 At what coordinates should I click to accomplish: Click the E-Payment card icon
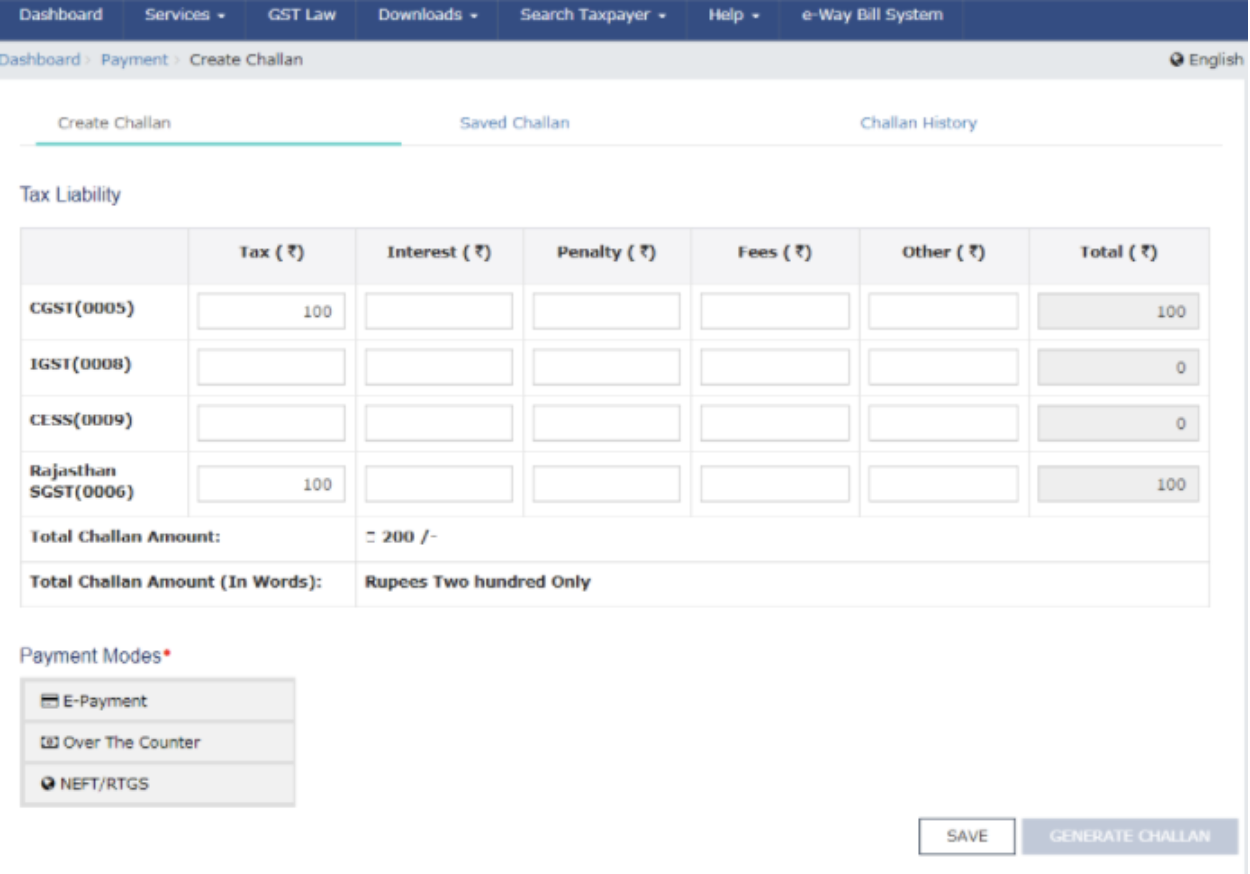[50, 701]
